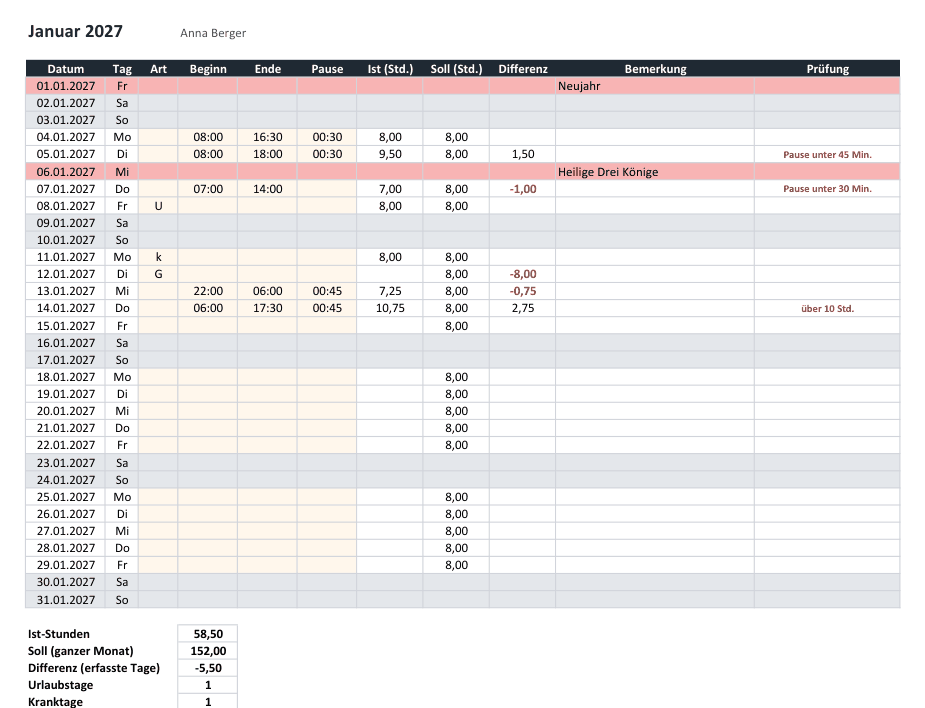The image size is (925, 708).
Task: Select the name "Anna Berger"
Action: (x=213, y=33)
